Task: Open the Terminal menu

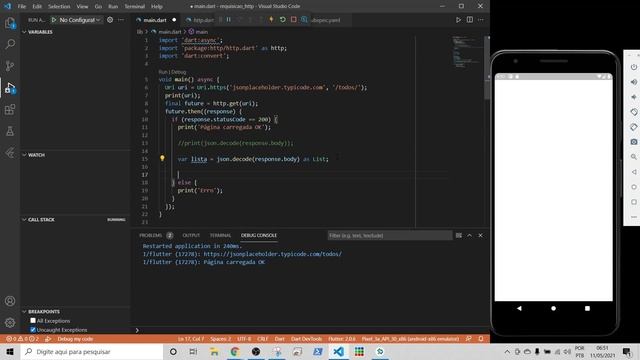Action: point(134,7)
